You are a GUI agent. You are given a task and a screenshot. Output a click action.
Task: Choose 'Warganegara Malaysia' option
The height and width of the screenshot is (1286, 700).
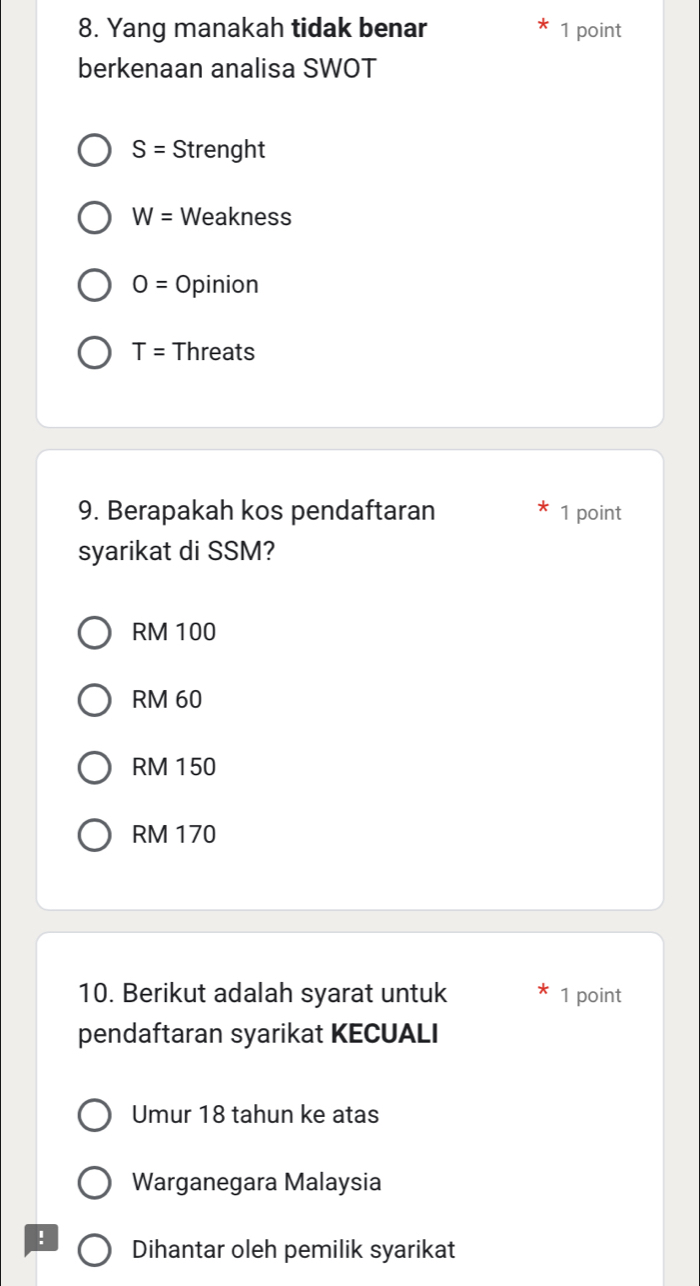[x=95, y=1182]
